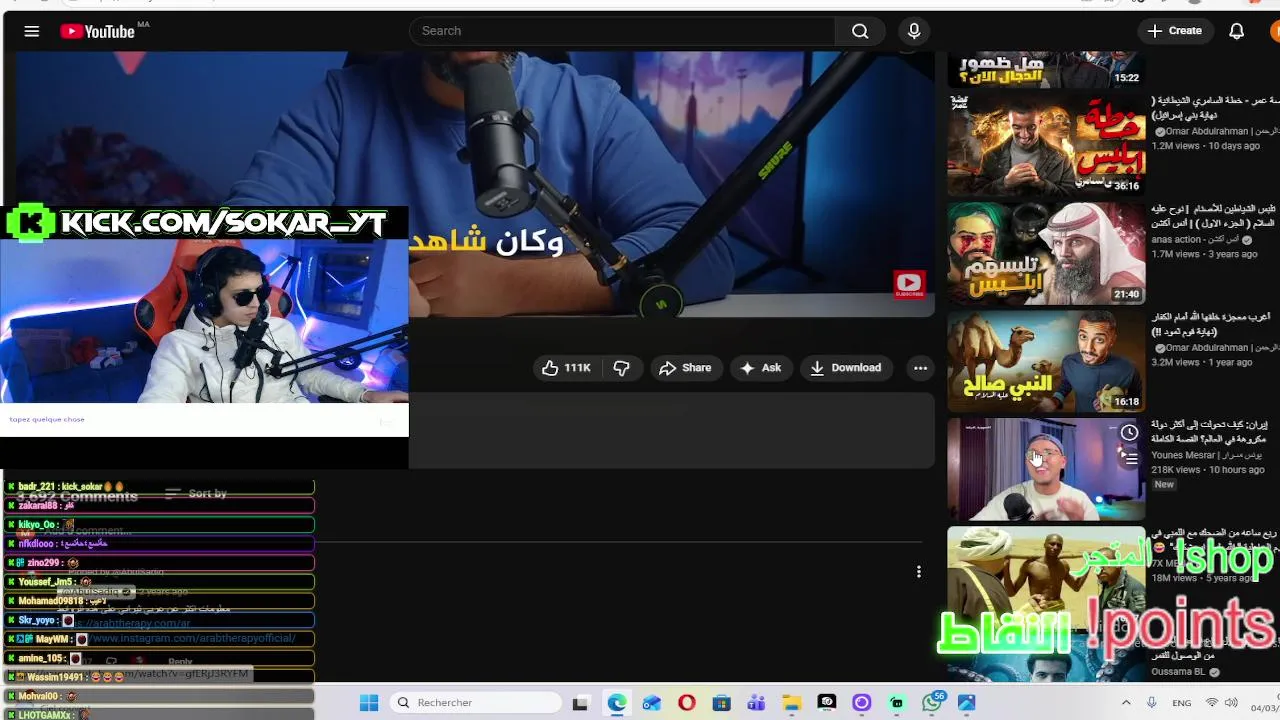Download the video
The height and width of the screenshot is (720, 1280).
tap(846, 368)
